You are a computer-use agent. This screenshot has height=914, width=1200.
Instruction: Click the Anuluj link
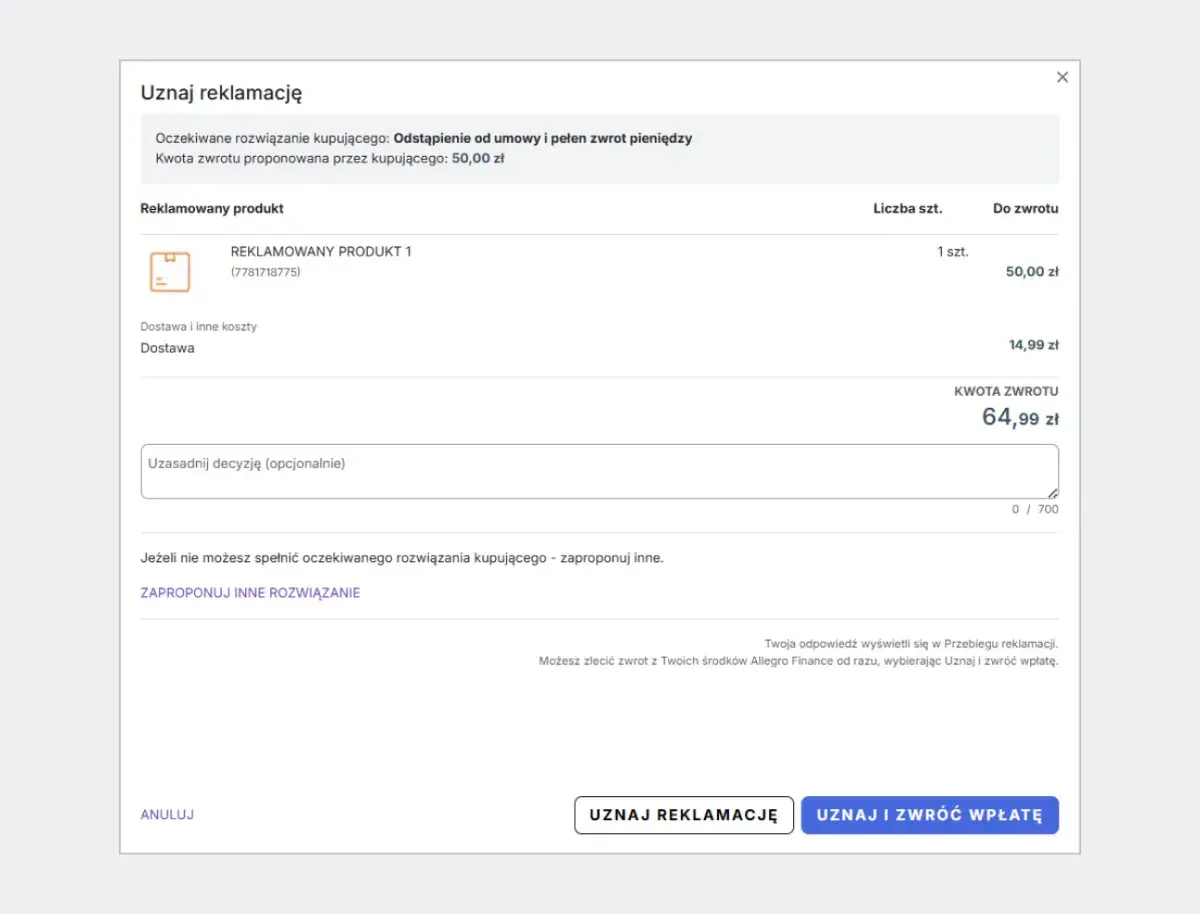coord(167,815)
